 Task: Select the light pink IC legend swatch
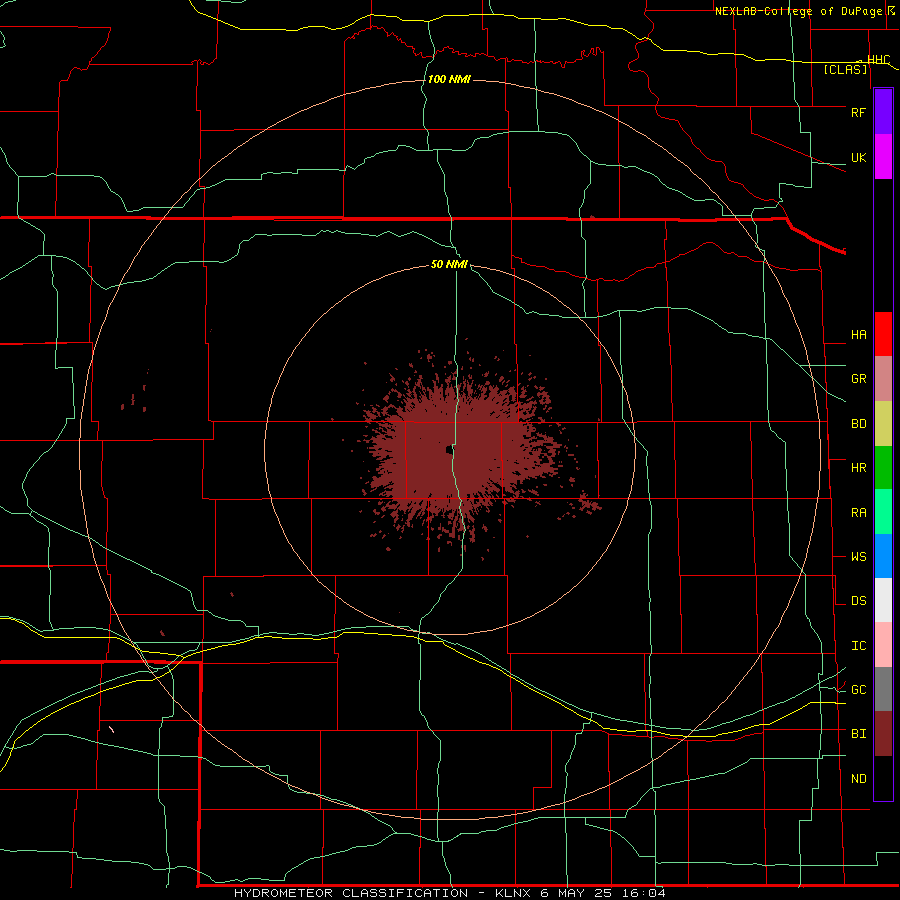click(x=883, y=645)
